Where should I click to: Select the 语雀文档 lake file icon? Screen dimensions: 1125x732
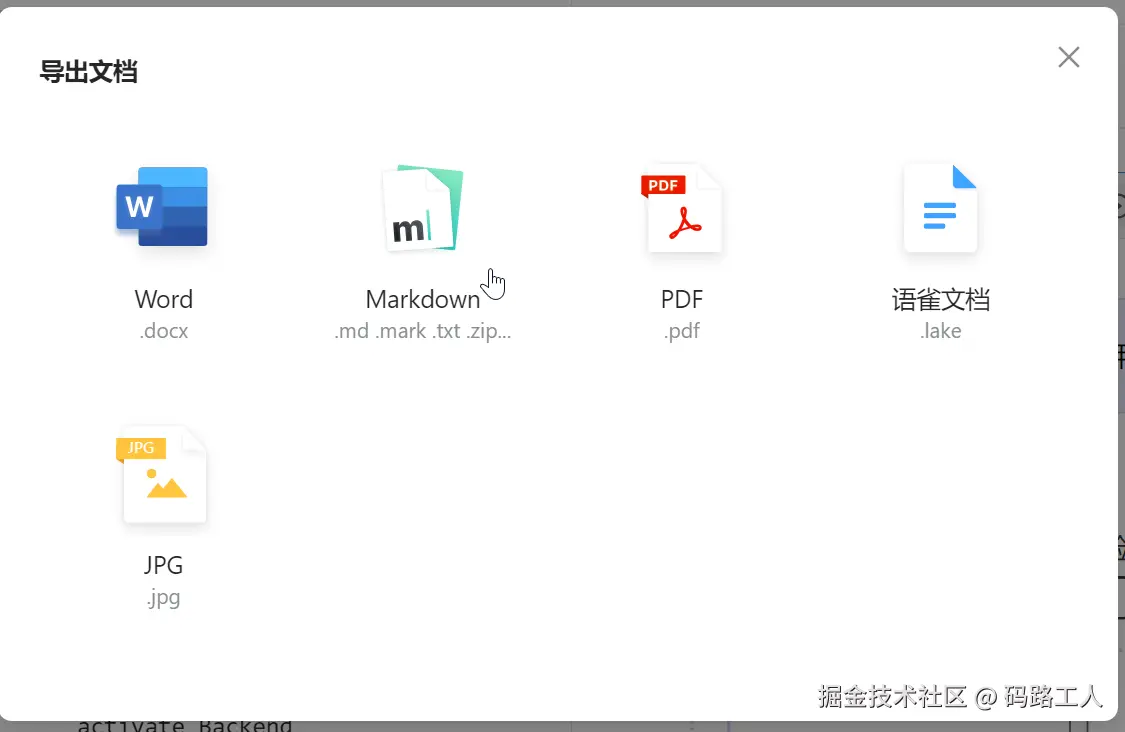(940, 208)
